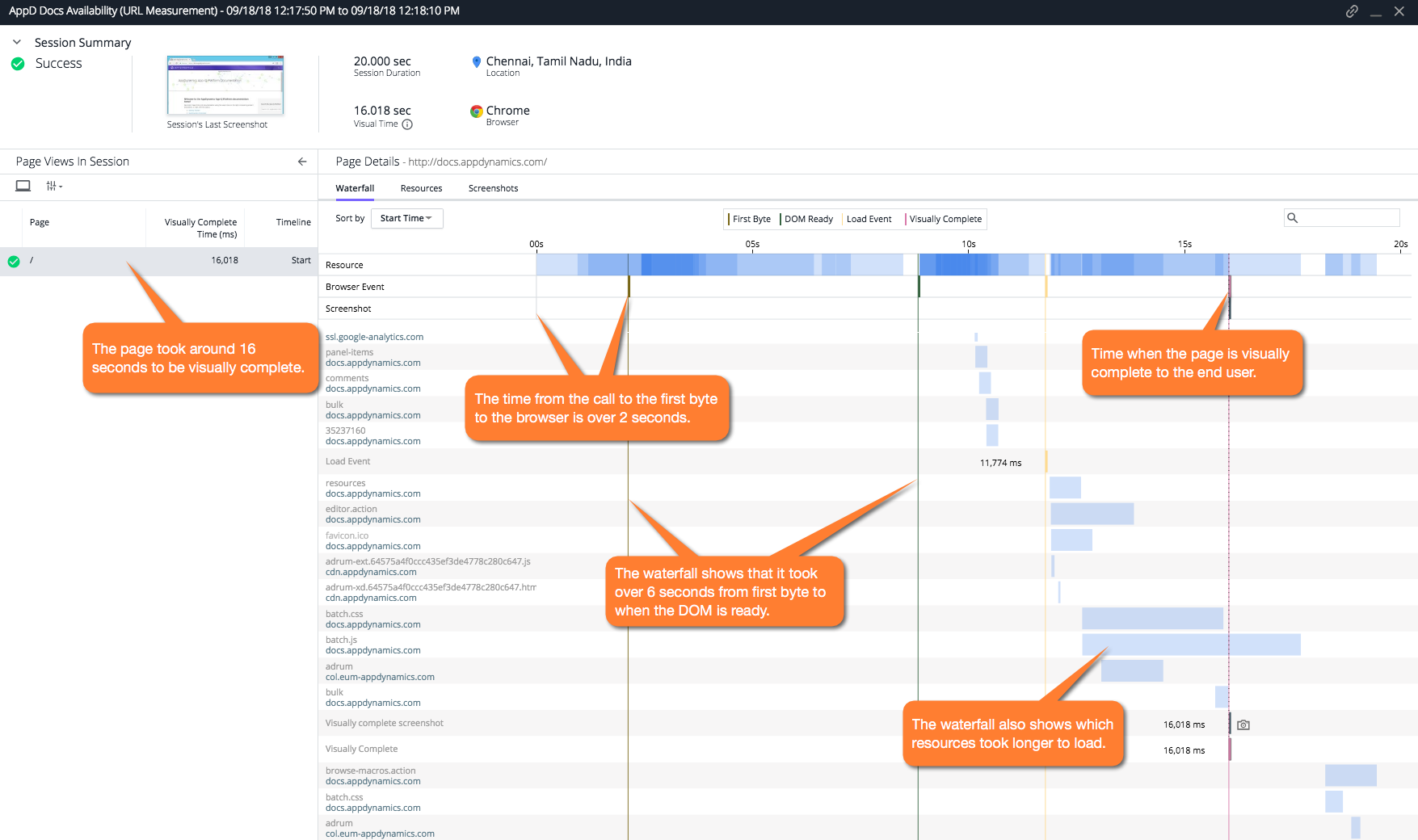Image resolution: width=1418 pixels, height=840 pixels.
Task: Switch to the Resources tab
Action: tap(421, 188)
